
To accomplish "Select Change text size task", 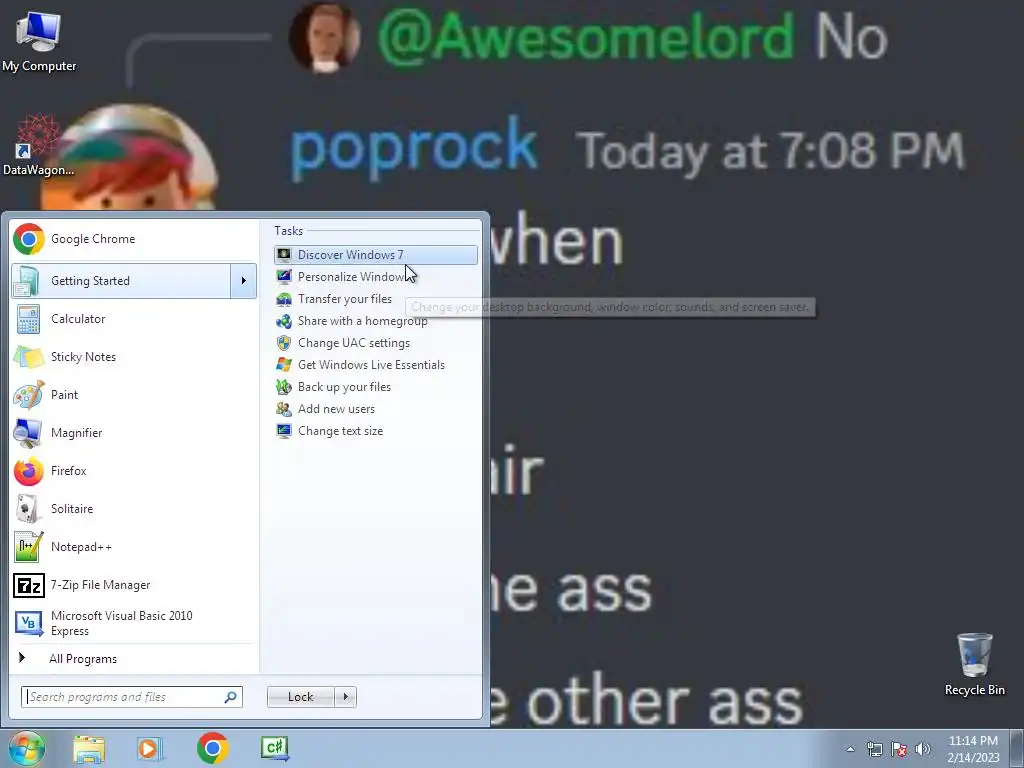I will pyautogui.click(x=376, y=431).
